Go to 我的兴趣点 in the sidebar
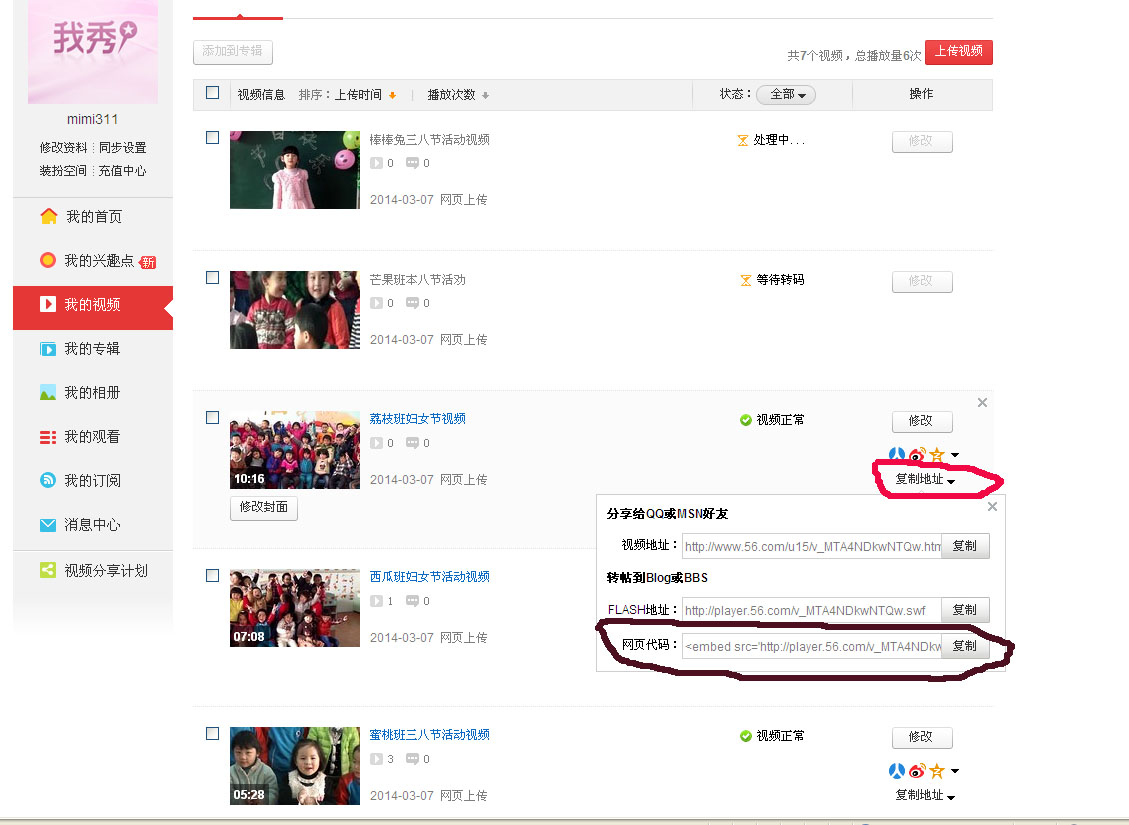The width and height of the screenshot is (1129, 825). [98, 261]
